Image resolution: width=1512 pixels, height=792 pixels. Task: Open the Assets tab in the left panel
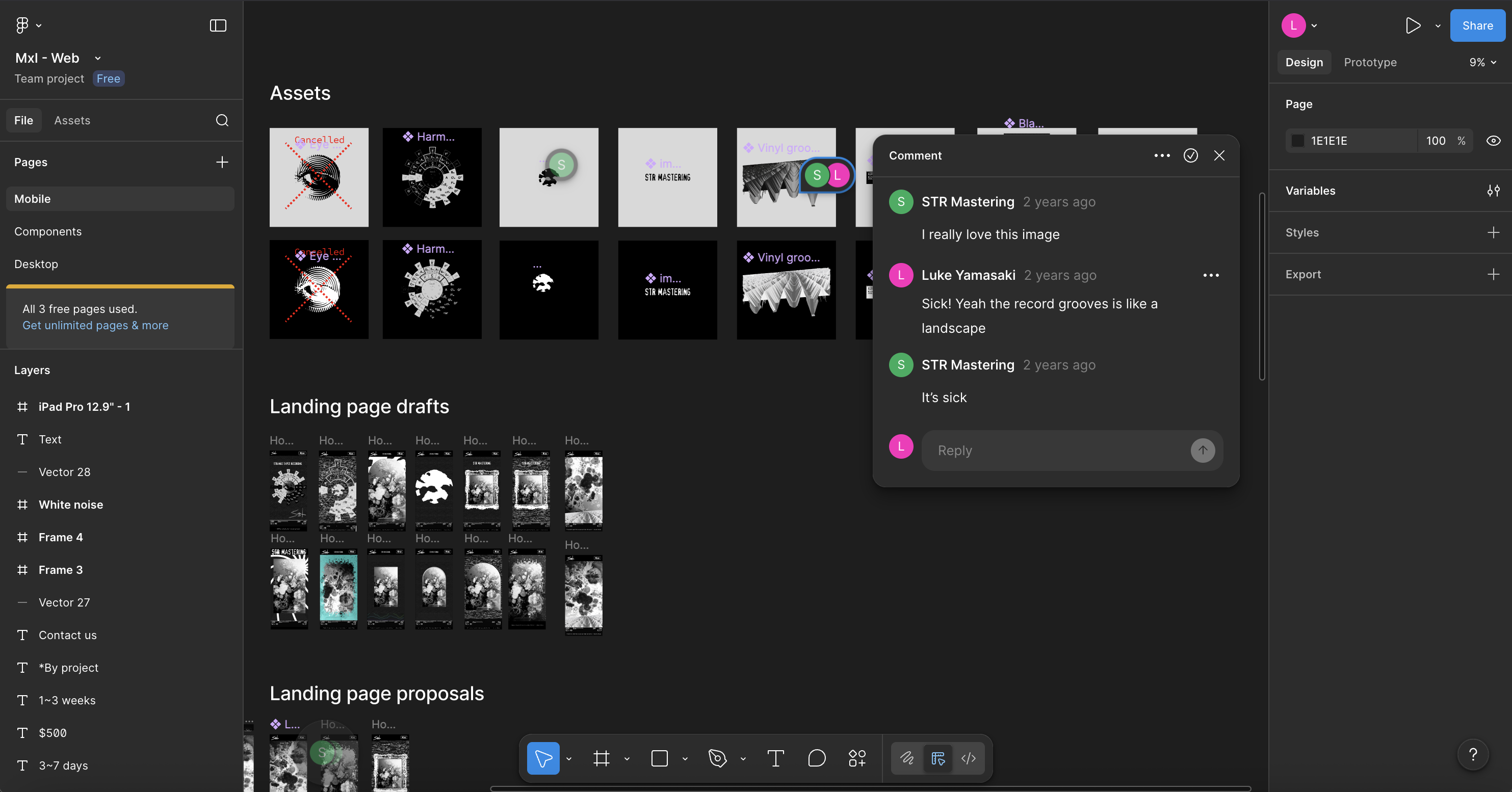pos(72,120)
